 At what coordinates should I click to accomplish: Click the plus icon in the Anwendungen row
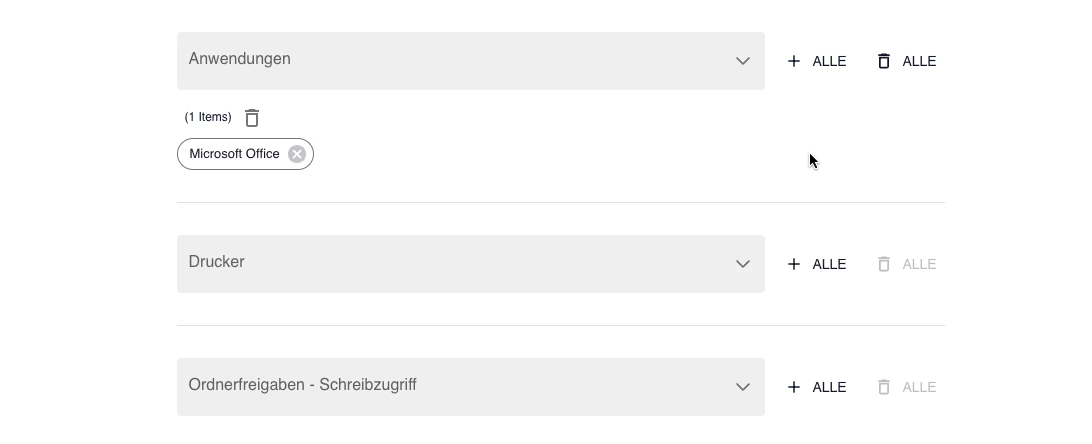point(793,61)
